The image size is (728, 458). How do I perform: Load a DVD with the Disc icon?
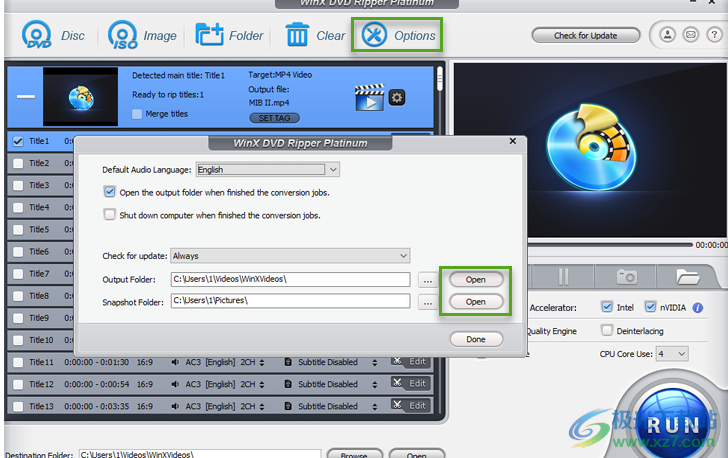53,35
